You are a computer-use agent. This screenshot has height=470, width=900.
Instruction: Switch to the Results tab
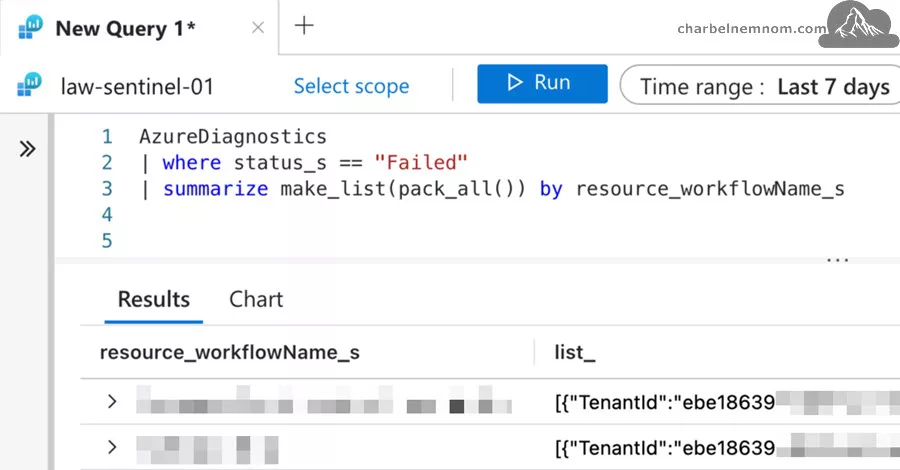click(x=153, y=300)
